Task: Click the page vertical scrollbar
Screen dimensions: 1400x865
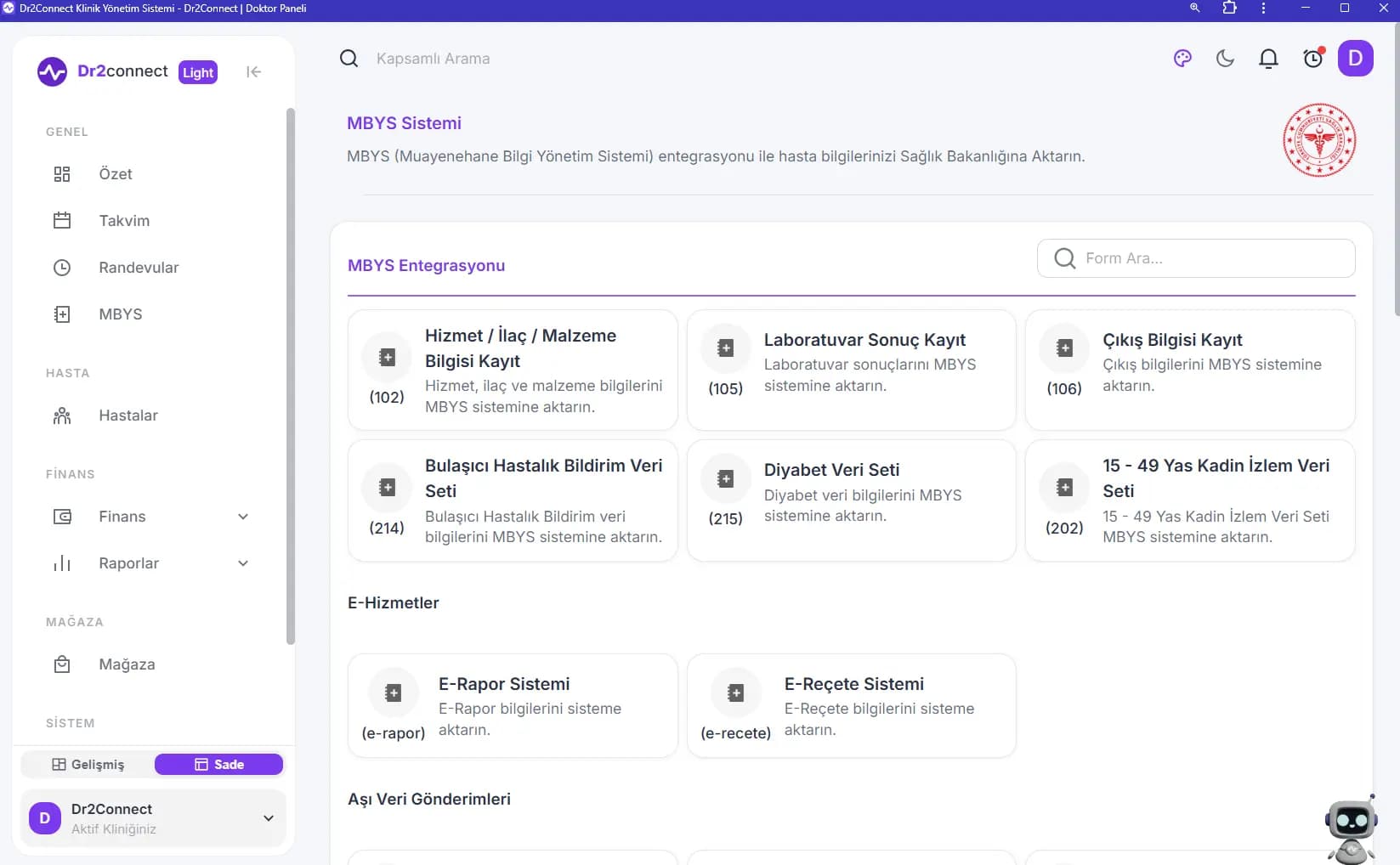Action: point(1397,170)
